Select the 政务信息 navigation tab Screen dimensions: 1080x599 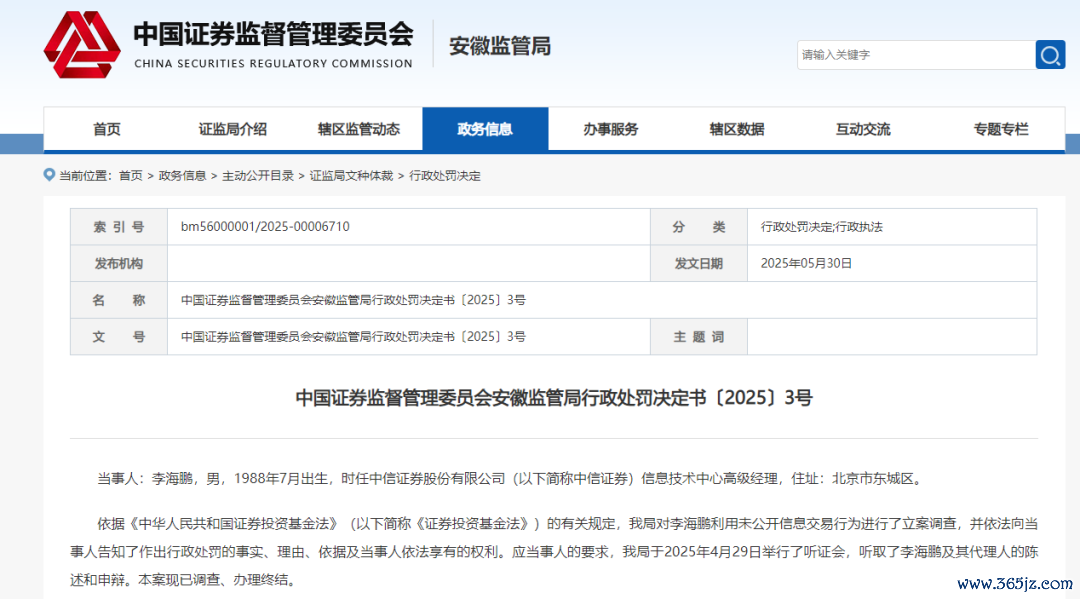coord(485,128)
